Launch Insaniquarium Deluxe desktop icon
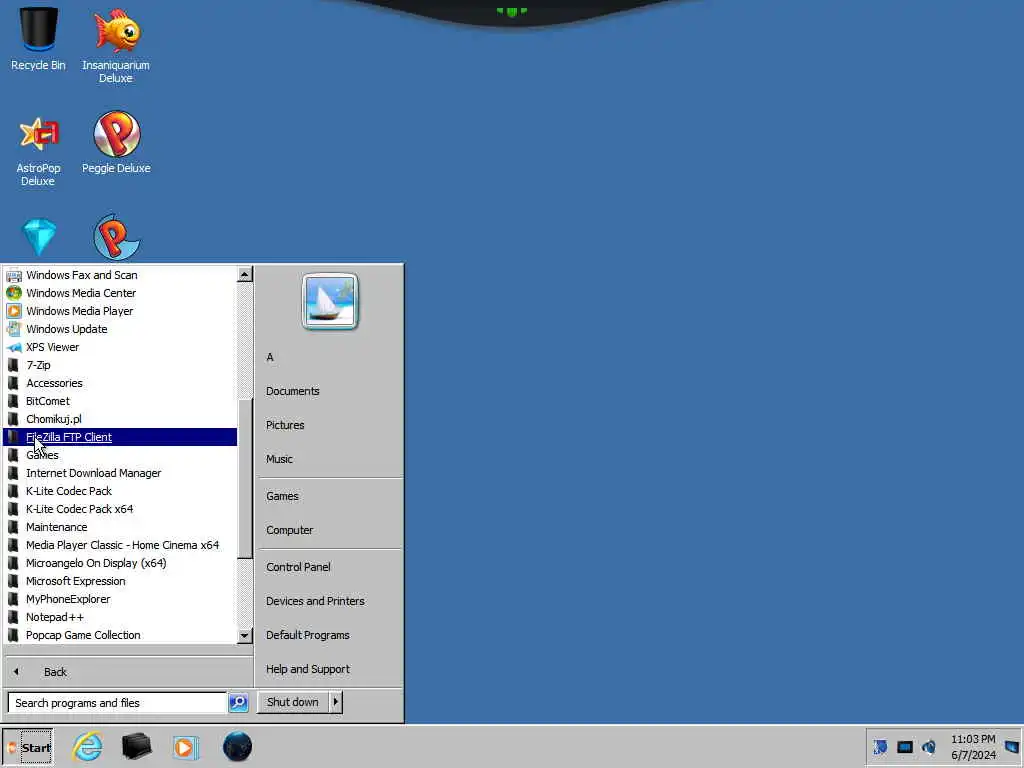This screenshot has height=768, width=1024. pos(116,44)
